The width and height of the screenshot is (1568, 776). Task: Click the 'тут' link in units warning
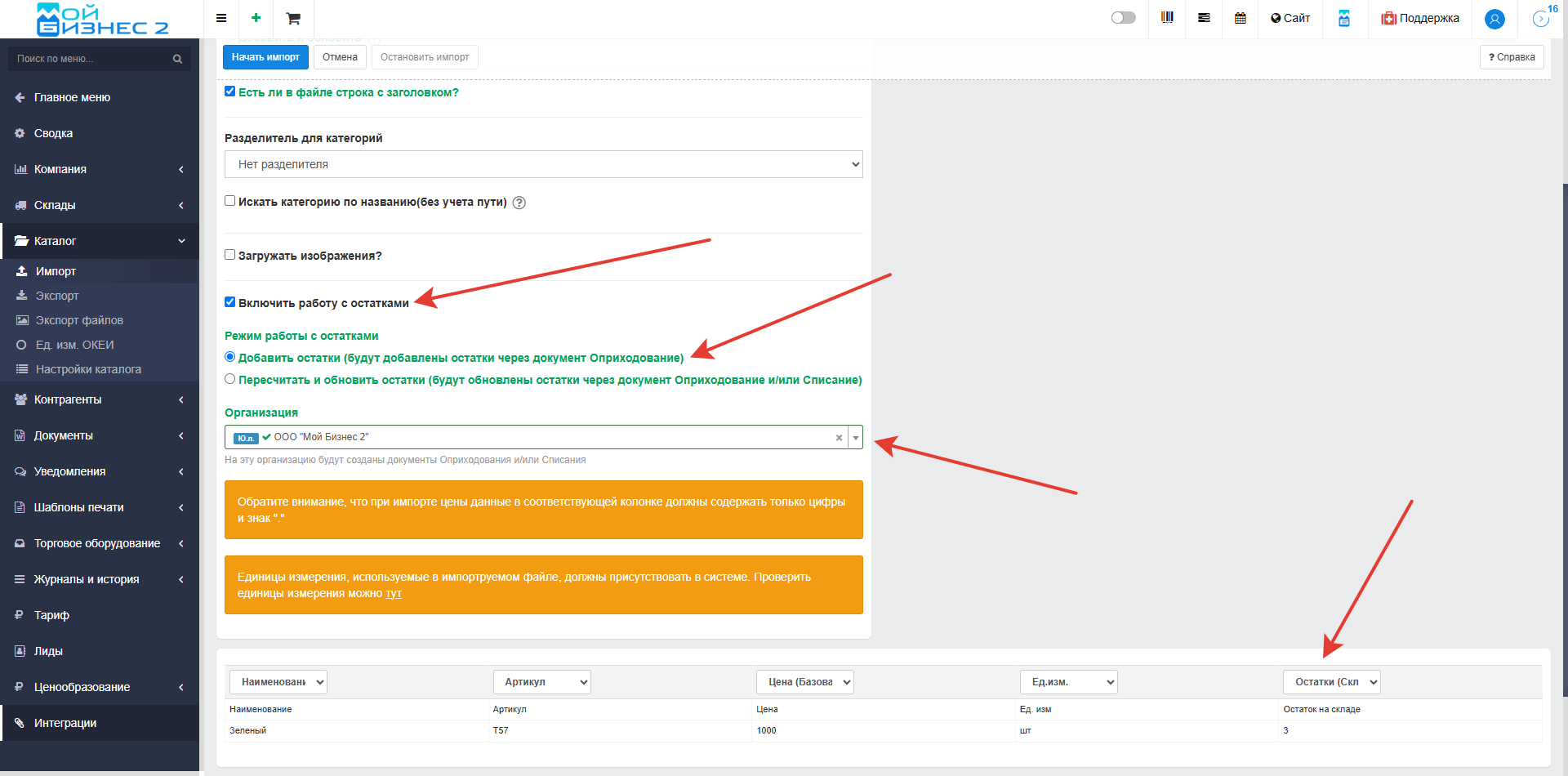(394, 594)
